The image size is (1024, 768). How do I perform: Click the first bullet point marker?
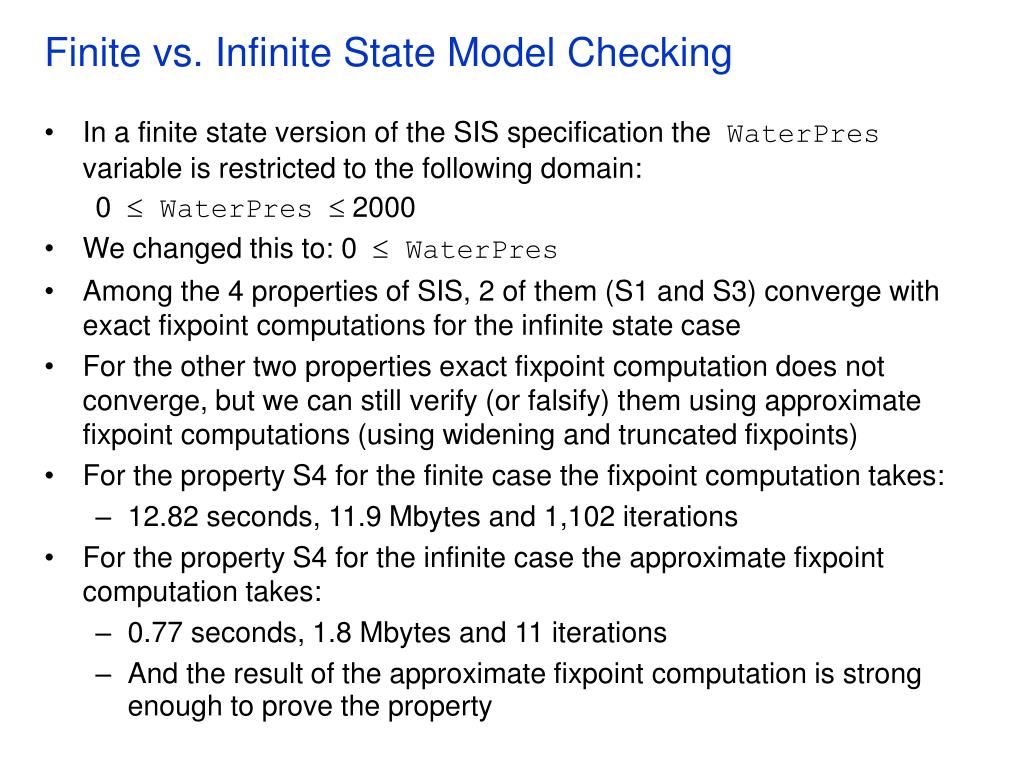click(x=50, y=133)
